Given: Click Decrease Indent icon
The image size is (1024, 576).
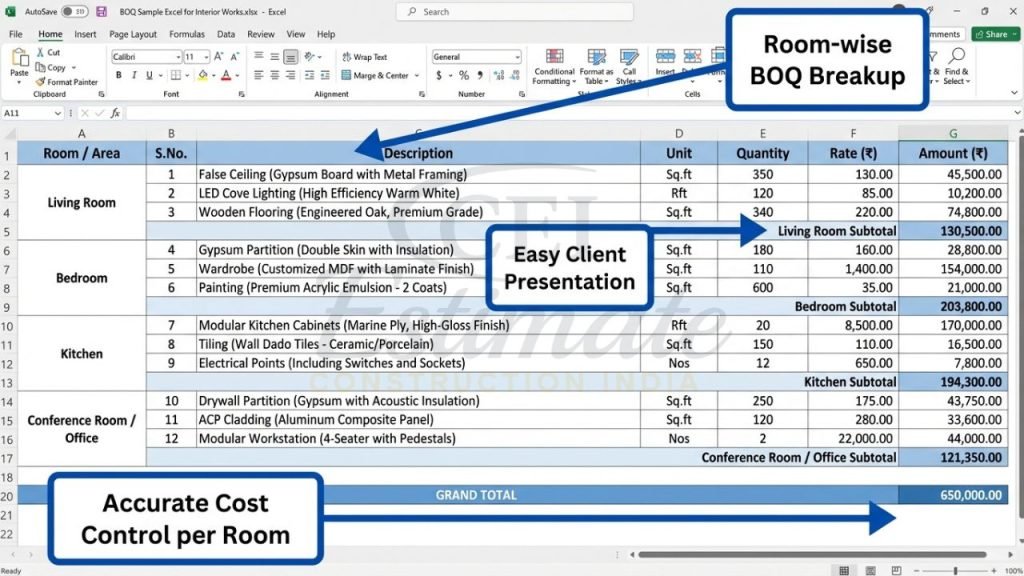Looking at the screenshot, I should click(310, 76).
